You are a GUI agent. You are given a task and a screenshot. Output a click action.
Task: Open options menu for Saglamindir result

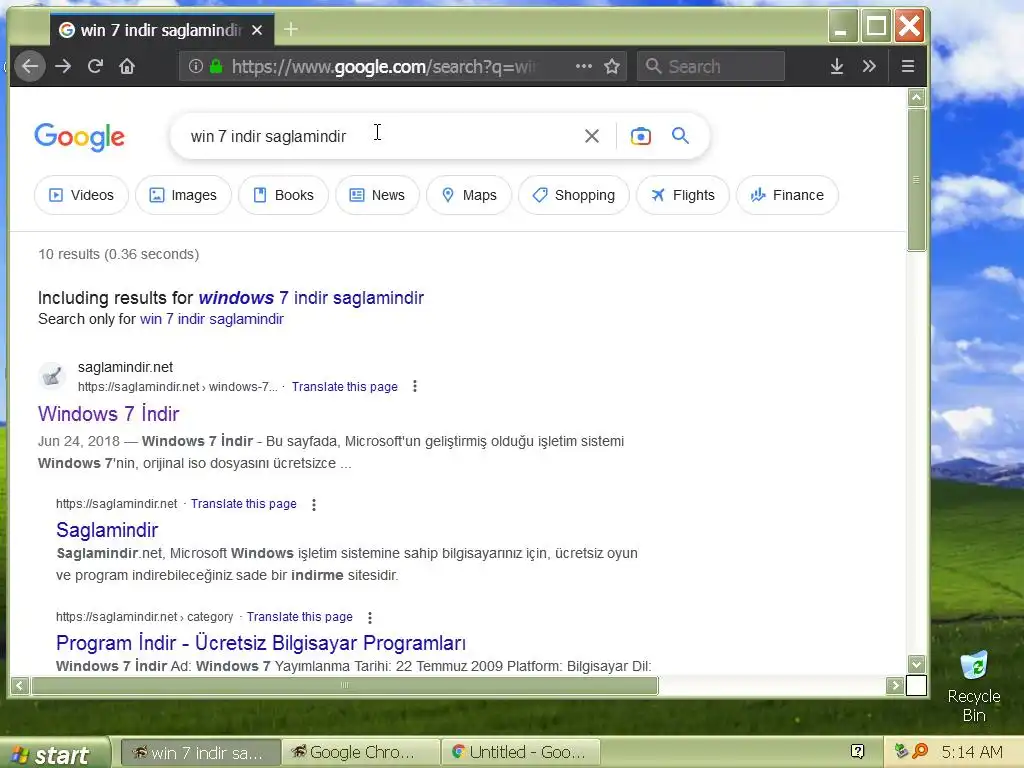[x=314, y=504]
